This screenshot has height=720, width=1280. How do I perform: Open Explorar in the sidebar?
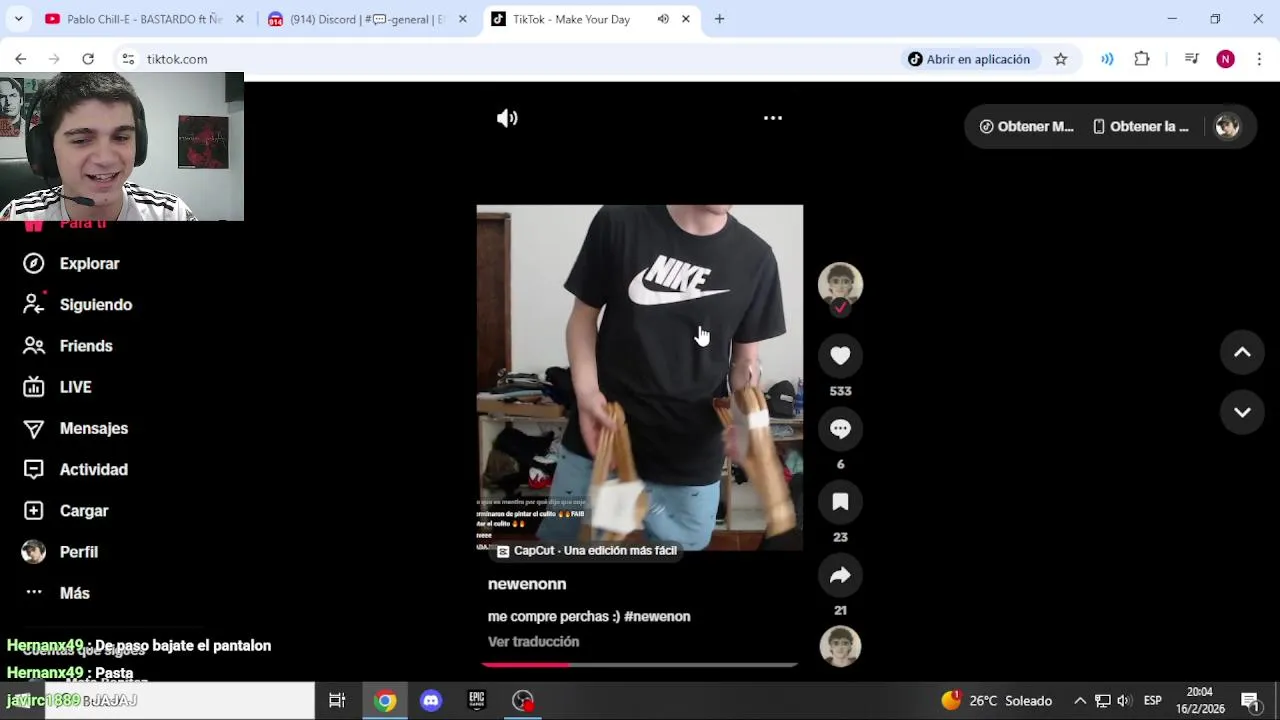[89, 264]
